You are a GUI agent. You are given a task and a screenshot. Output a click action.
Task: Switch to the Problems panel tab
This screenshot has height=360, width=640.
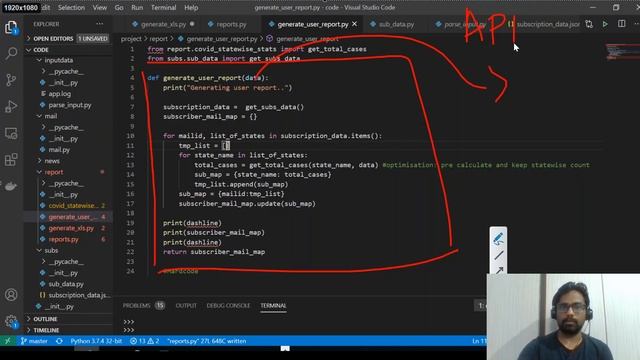(x=143, y=305)
